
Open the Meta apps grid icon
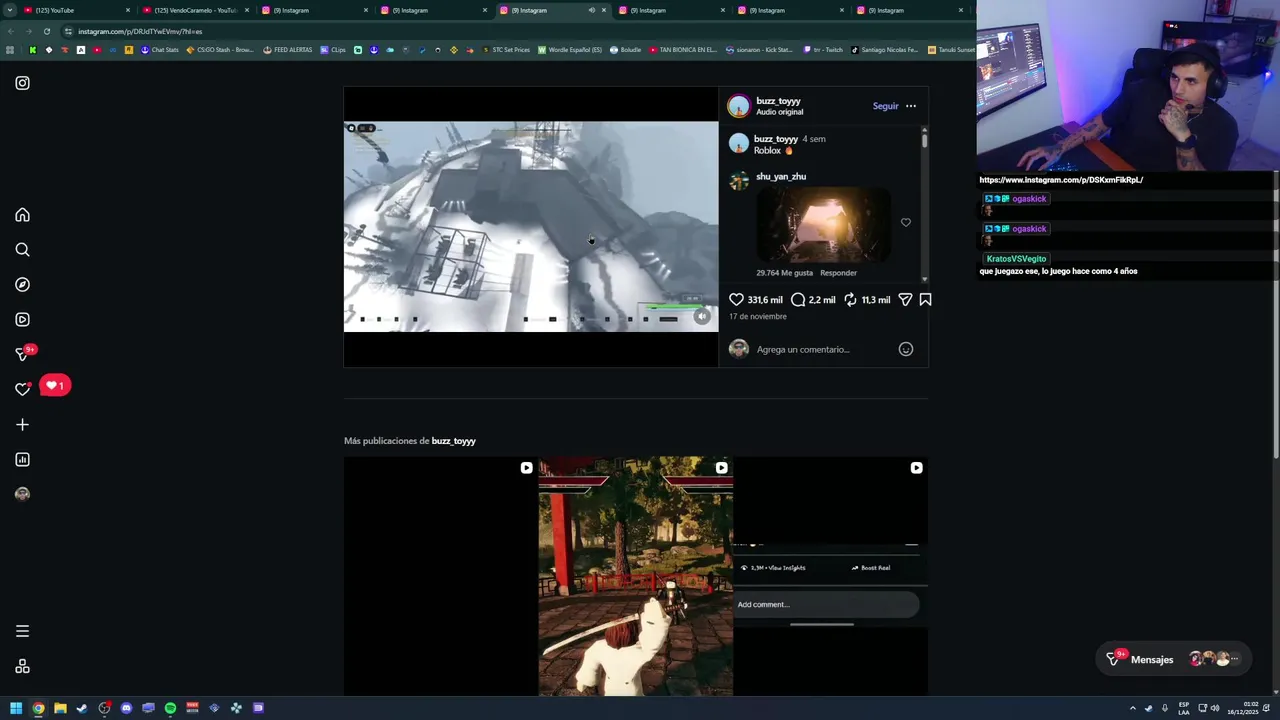click(22, 667)
